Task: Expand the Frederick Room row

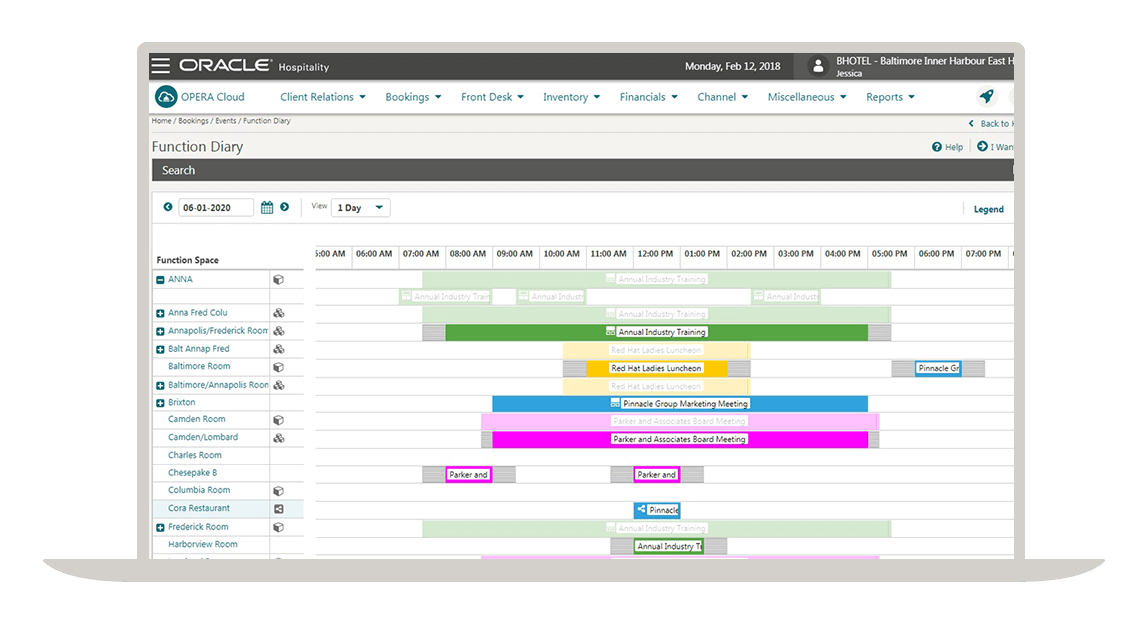Action: click(160, 527)
